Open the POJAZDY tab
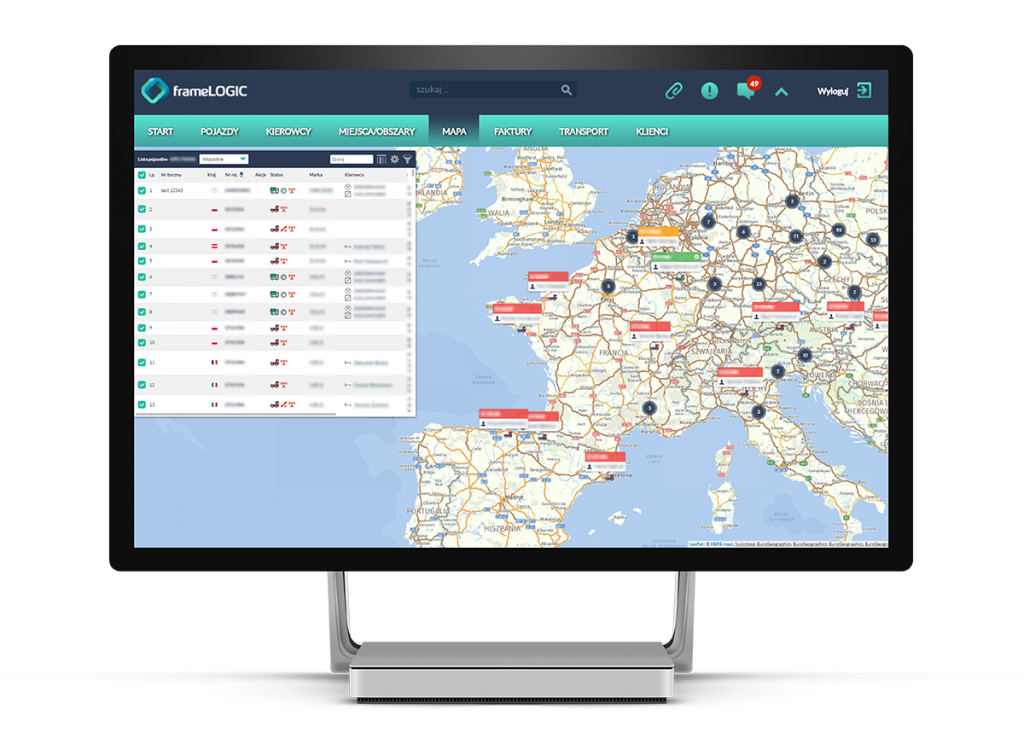 tap(219, 132)
